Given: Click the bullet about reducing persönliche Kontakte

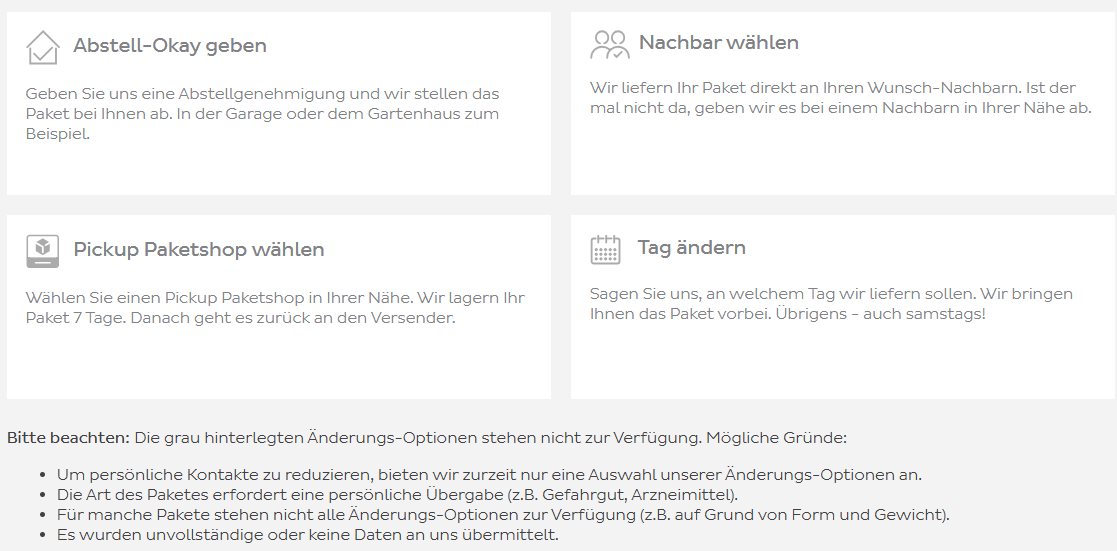Looking at the screenshot, I should [489, 475].
